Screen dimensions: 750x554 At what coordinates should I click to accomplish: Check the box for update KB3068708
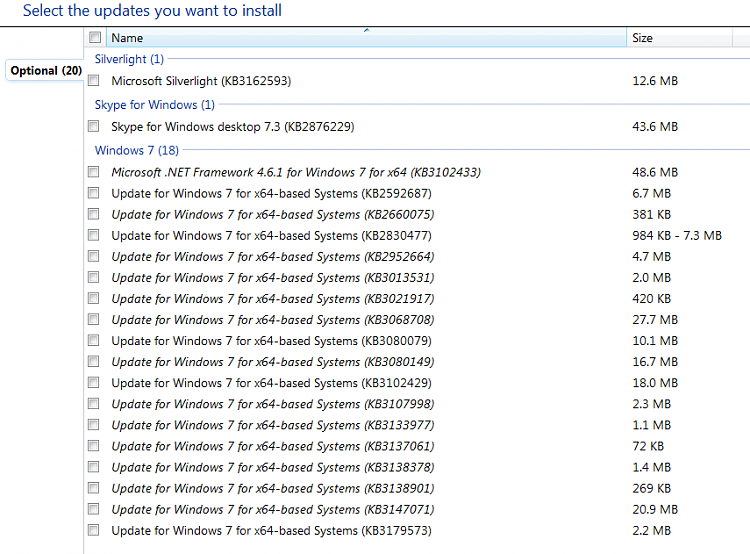pyautogui.click(x=94, y=319)
